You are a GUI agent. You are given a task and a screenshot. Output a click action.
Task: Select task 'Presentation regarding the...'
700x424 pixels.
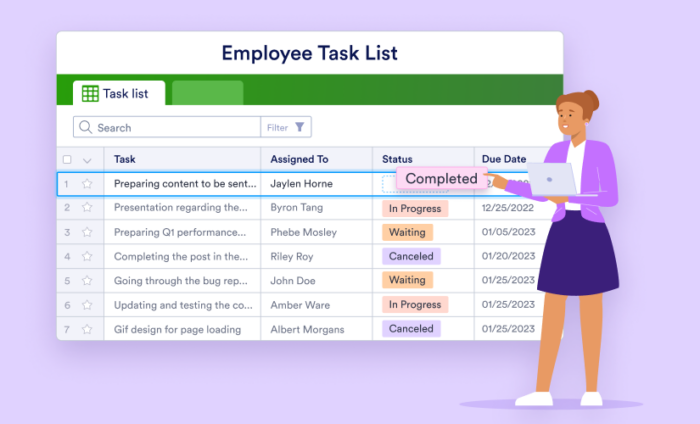181,208
